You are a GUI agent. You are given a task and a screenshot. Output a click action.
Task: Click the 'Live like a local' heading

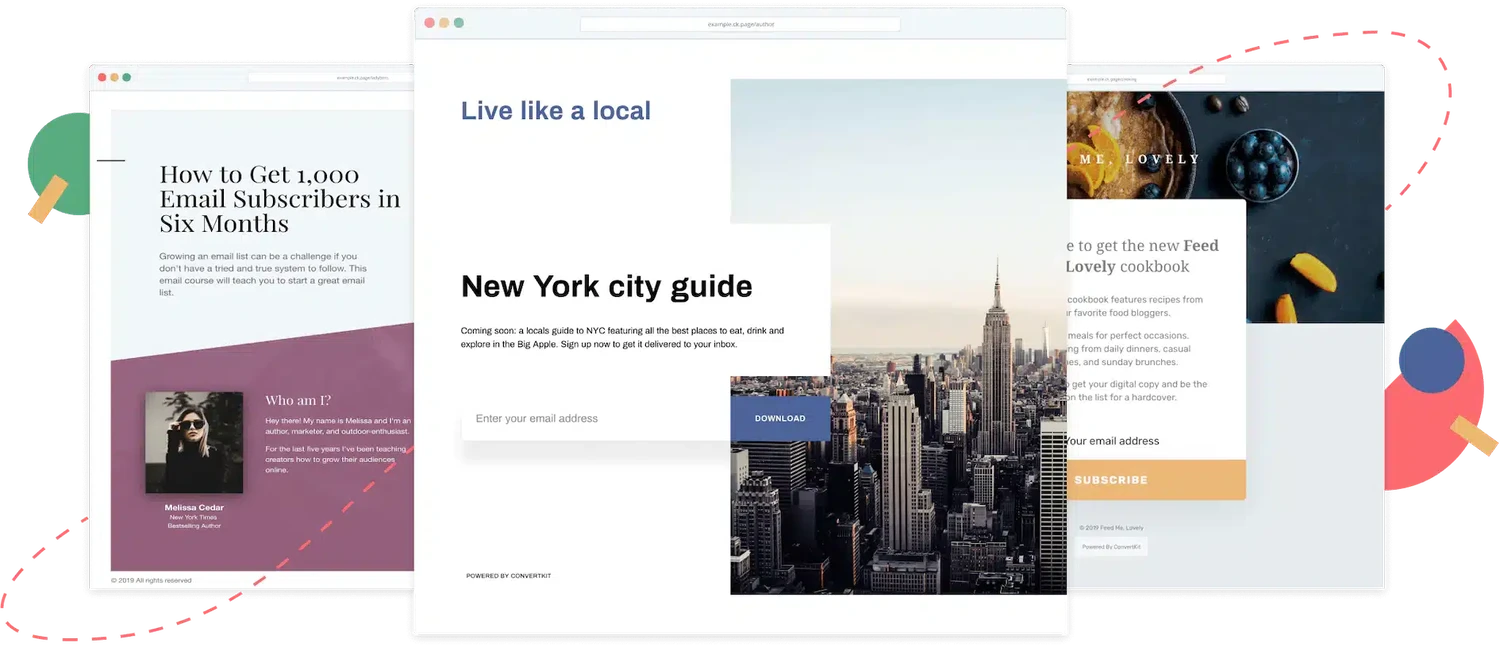(556, 111)
